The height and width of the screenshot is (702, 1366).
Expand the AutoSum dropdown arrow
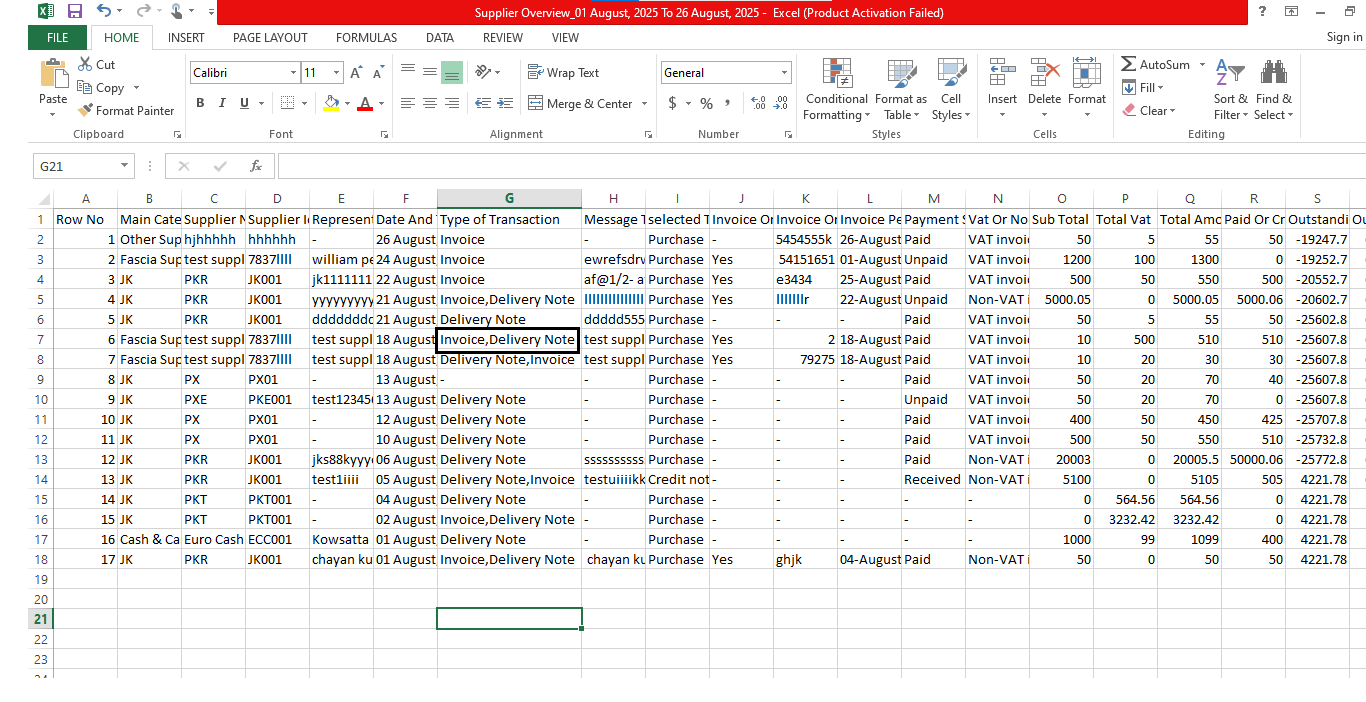1201,65
